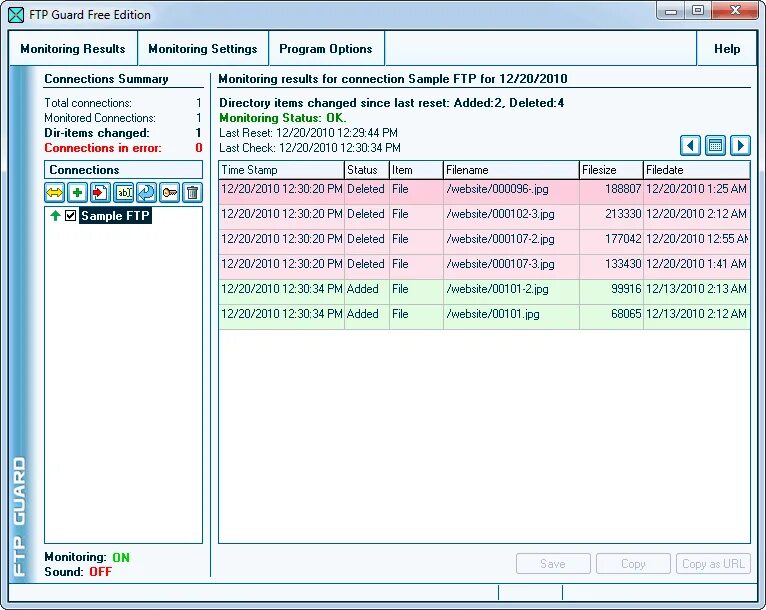Screen dimensions: 766x610
Task: Select filename /website/000107-2.jpg
Action: pos(500,239)
